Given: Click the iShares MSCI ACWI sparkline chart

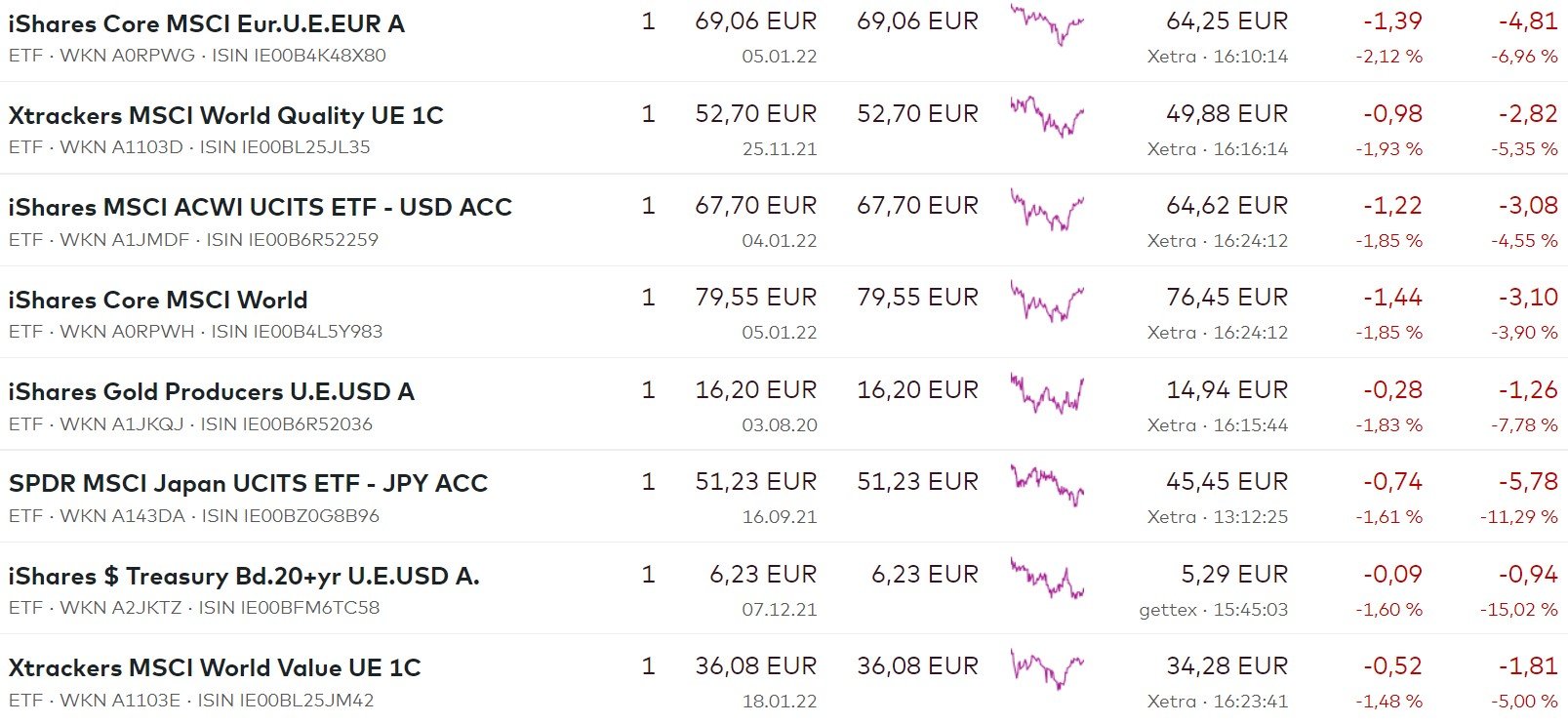Looking at the screenshot, I should point(1047,209).
